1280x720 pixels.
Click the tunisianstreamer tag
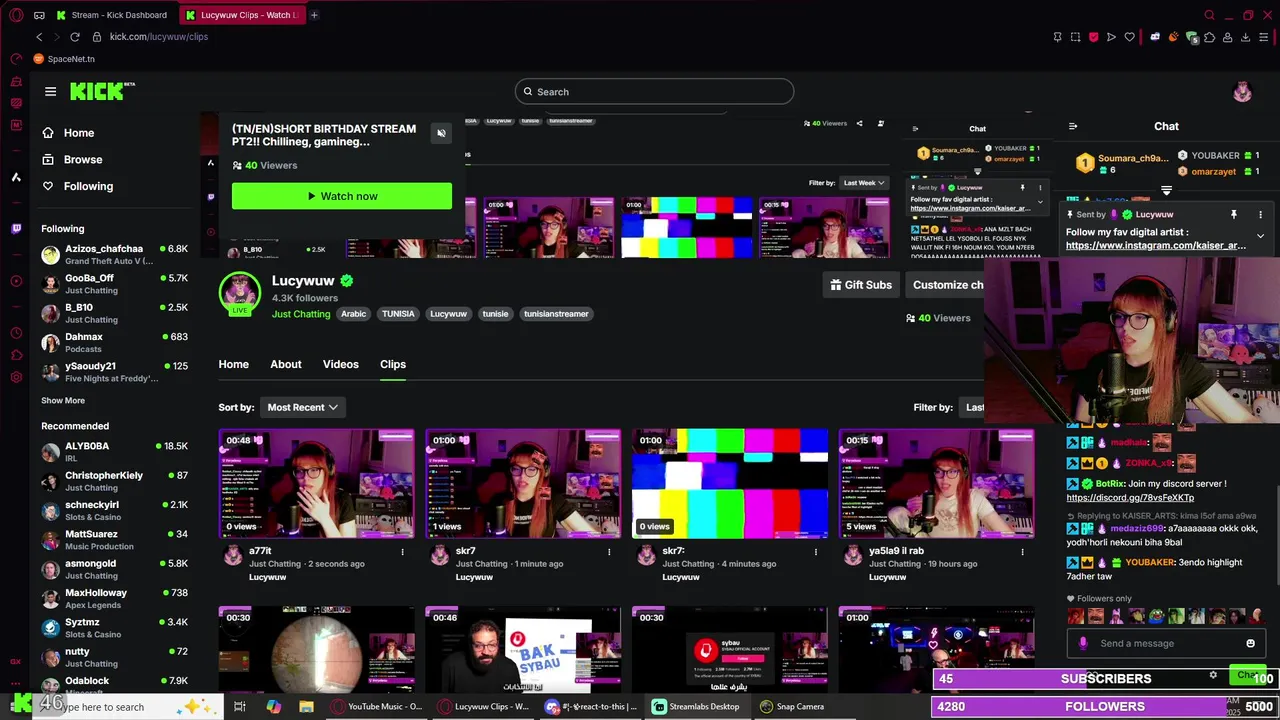556,314
